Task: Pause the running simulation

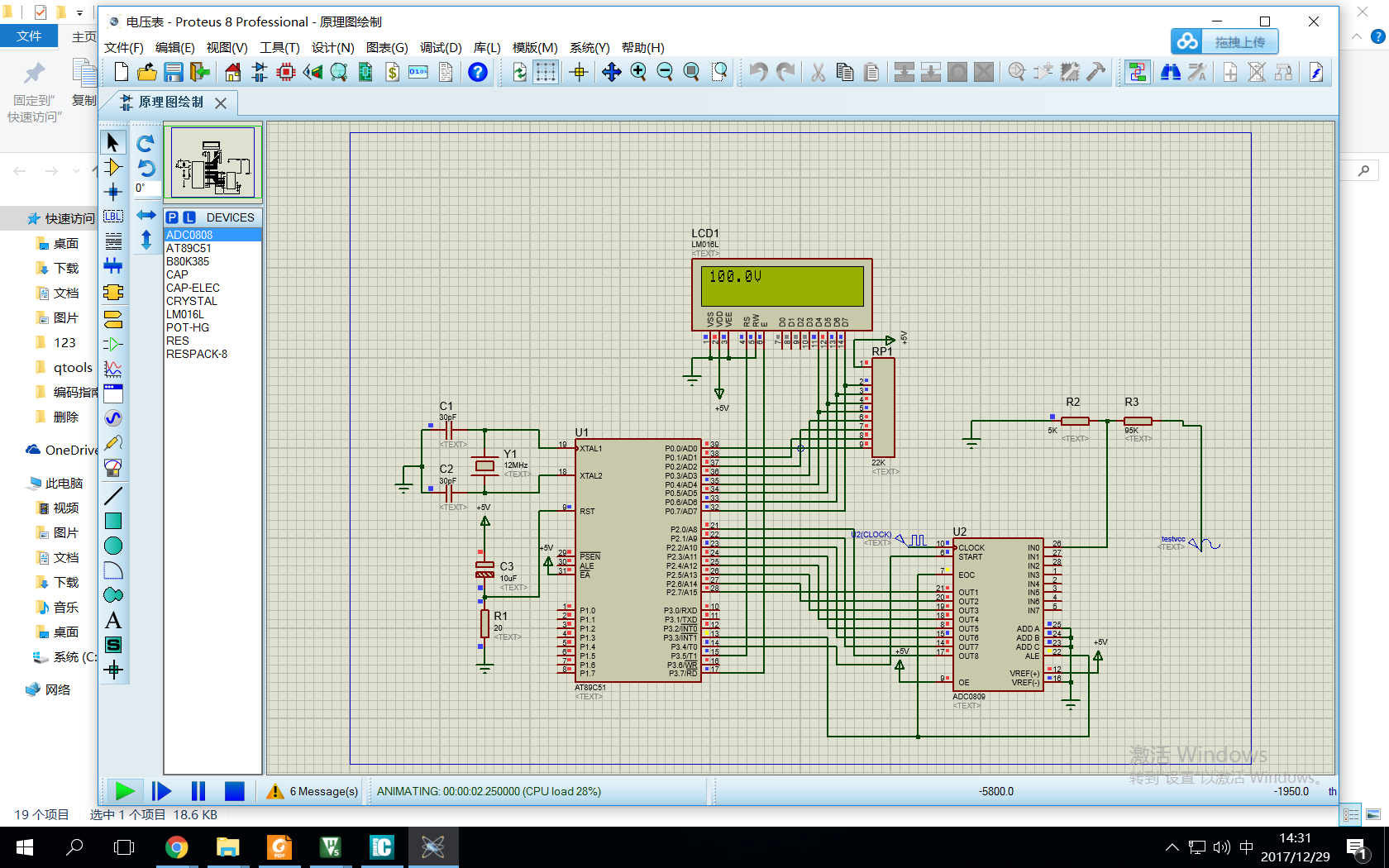Action: (x=198, y=791)
